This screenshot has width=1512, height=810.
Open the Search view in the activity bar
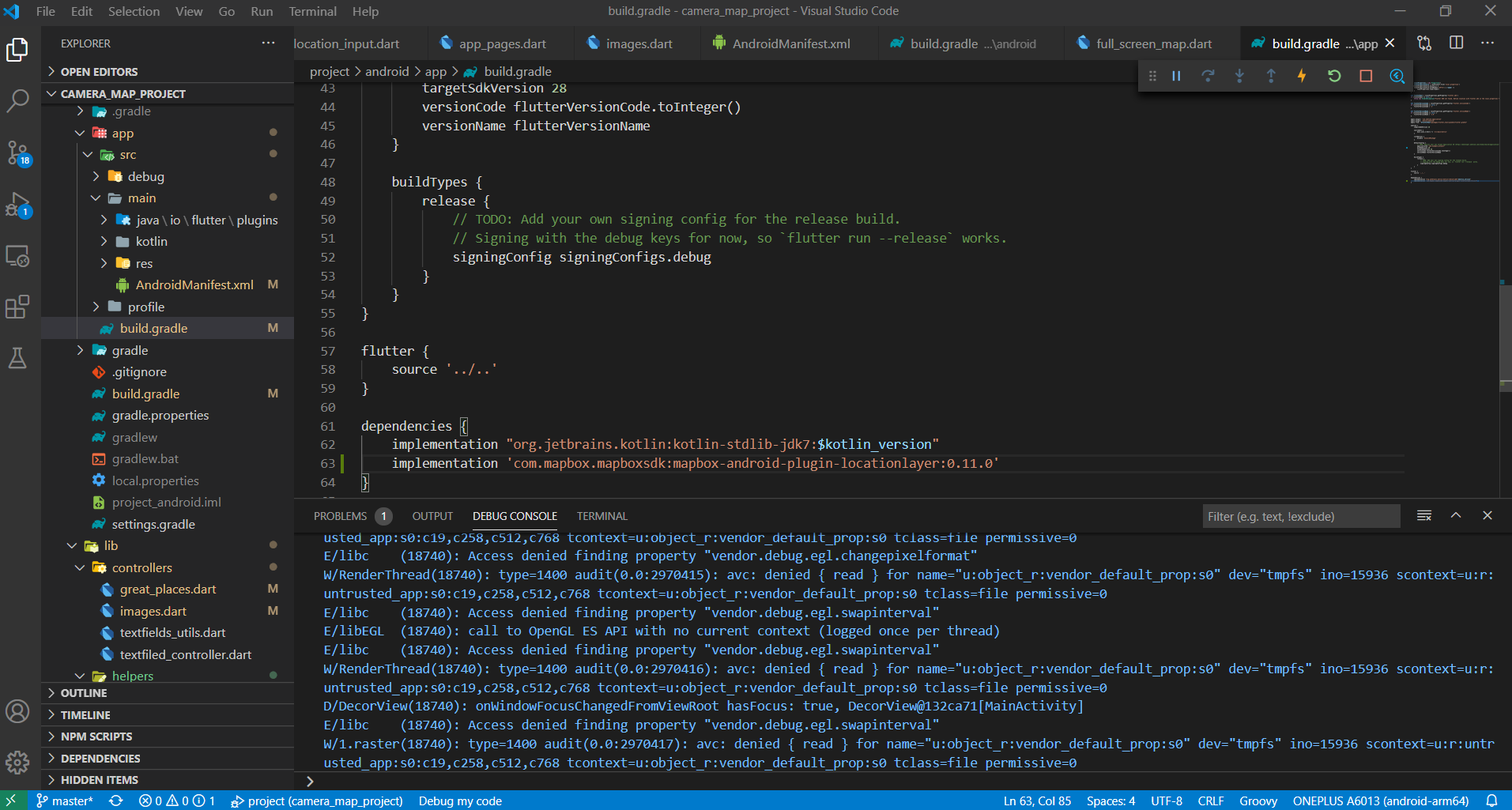(17, 100)
